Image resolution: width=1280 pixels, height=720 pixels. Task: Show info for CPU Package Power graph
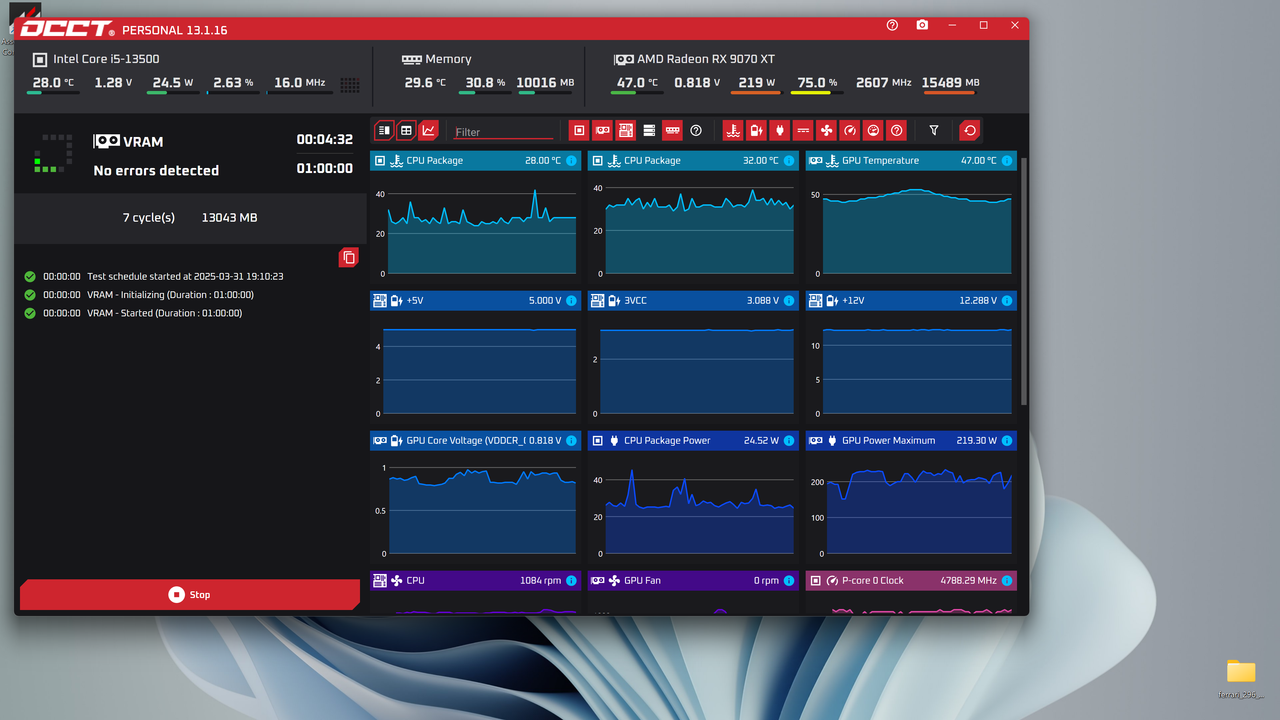click(x=789, y=440)
